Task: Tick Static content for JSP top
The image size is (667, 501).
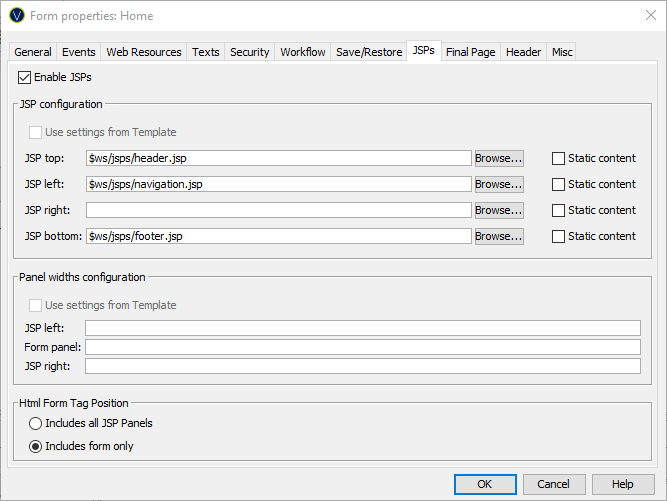Action: (x=559, y=158)
